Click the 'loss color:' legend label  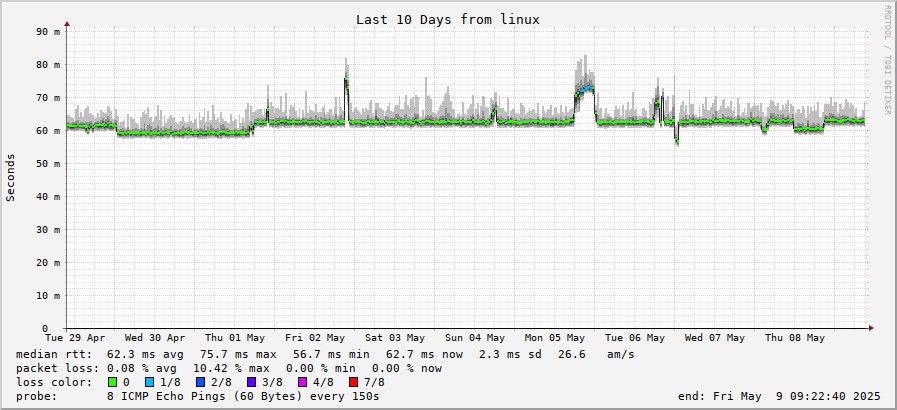[54, 382]
